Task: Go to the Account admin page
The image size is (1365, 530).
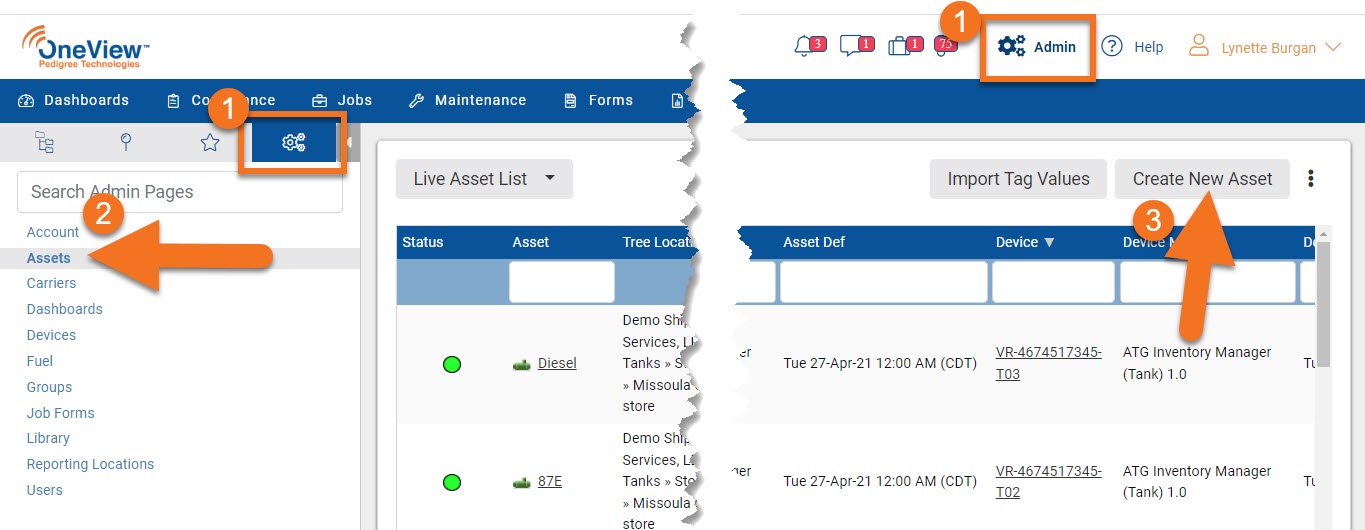Action: [53, 232]
